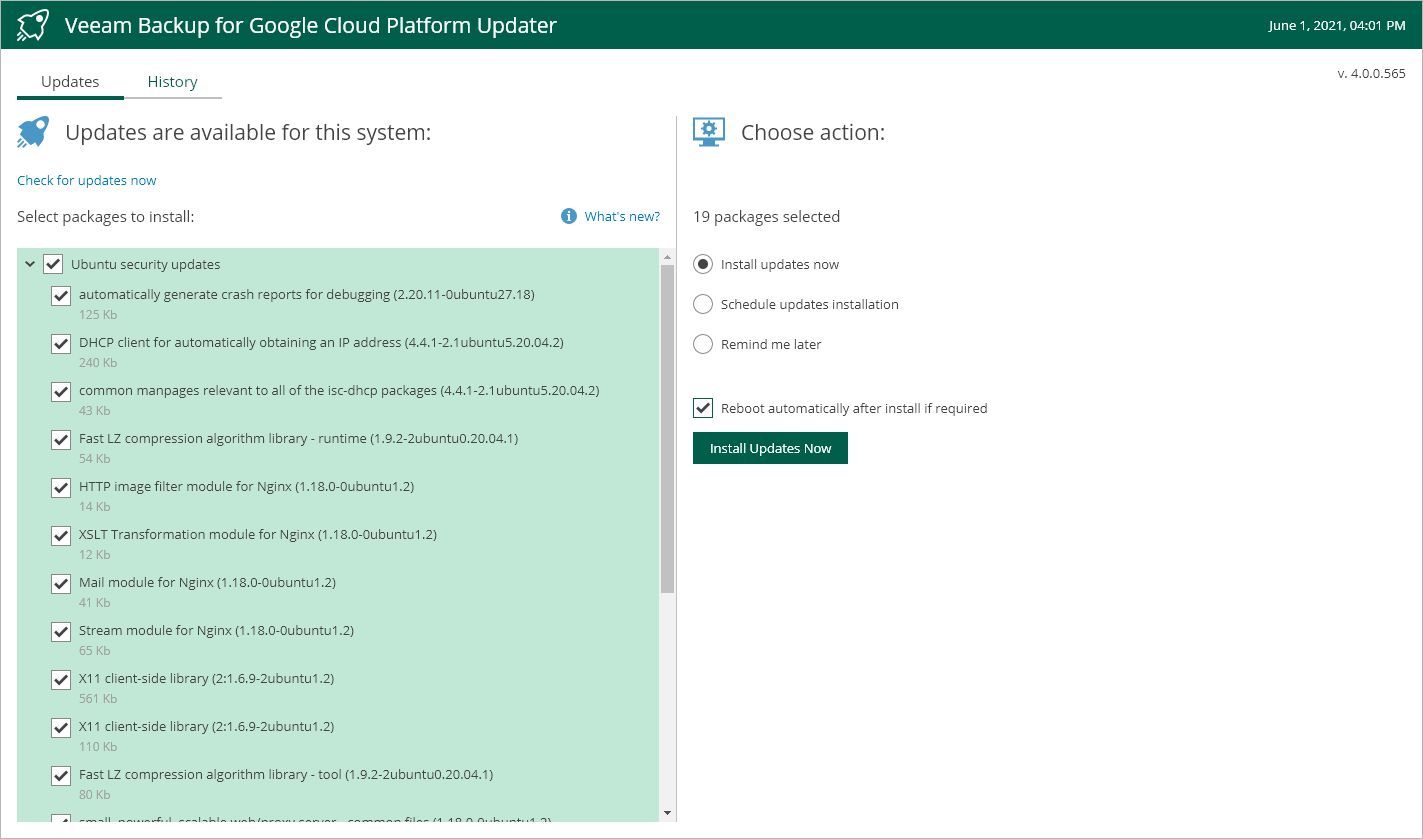This screenshot has height=839, width=1423.
Task: Toggle Reboot automatically after install checkbox
Action: tap(703, 408)
